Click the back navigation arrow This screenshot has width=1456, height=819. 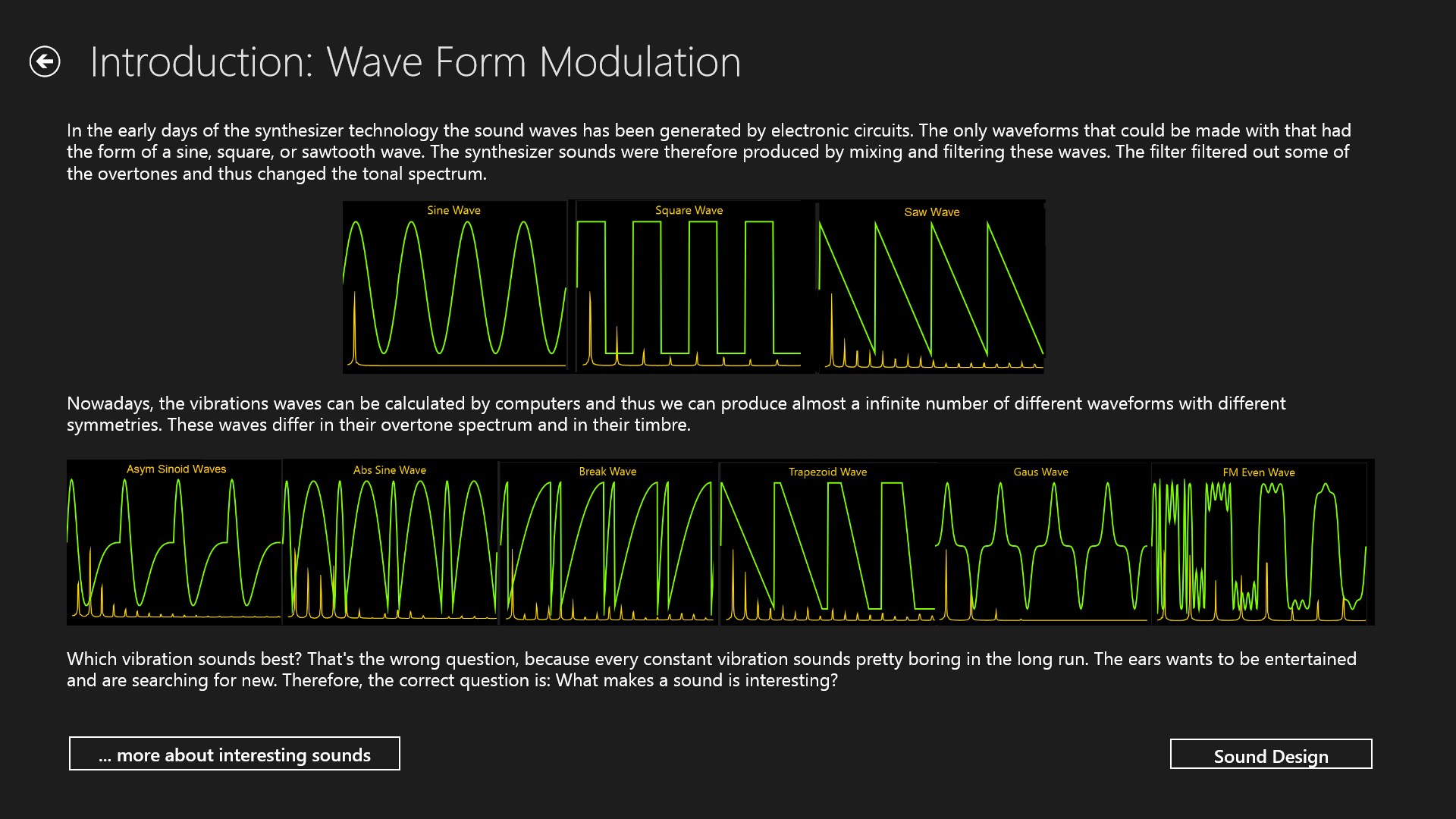tap(47, 61)
